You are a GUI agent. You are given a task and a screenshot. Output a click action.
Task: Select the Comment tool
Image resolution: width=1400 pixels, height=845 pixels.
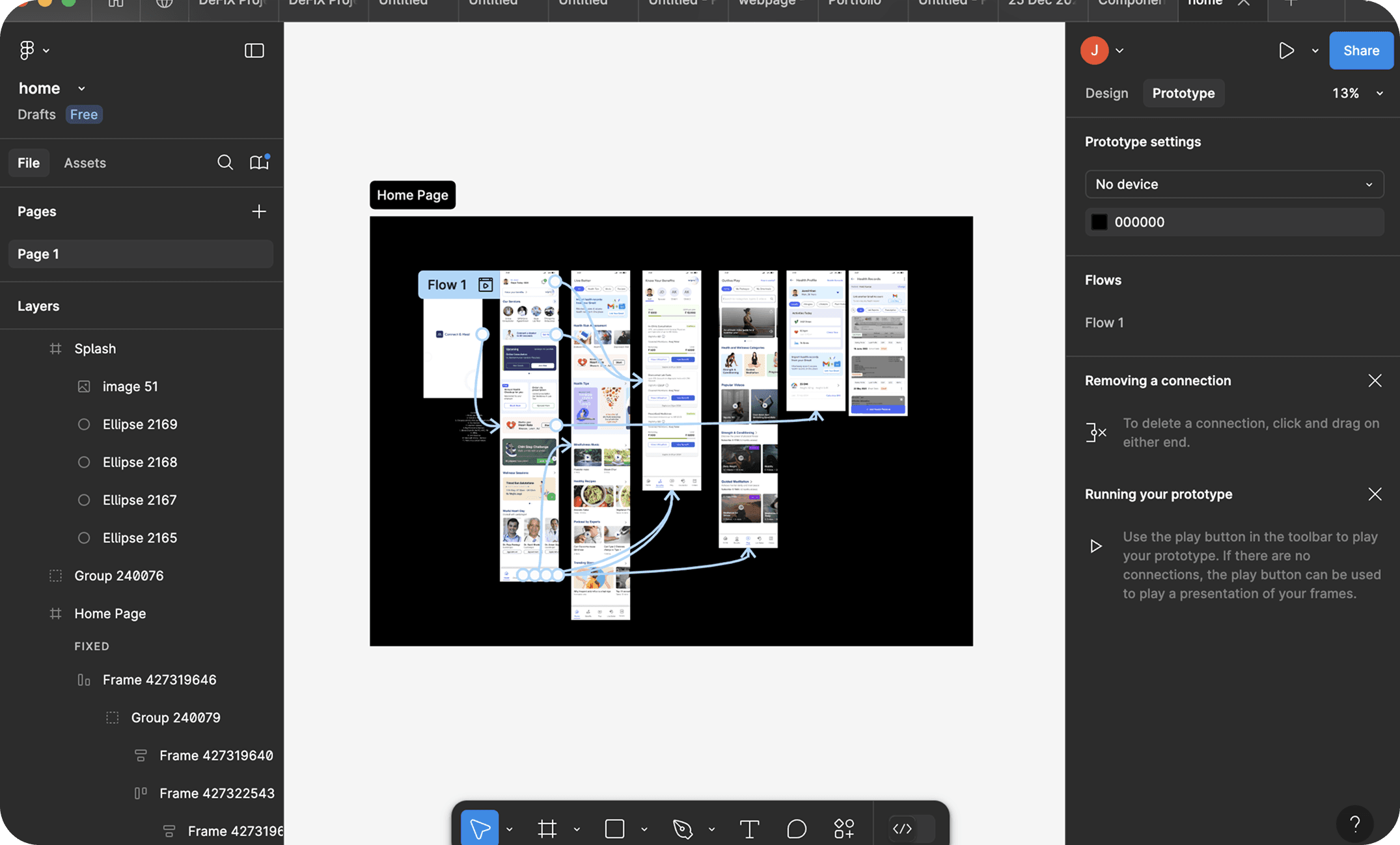(797, 828)
